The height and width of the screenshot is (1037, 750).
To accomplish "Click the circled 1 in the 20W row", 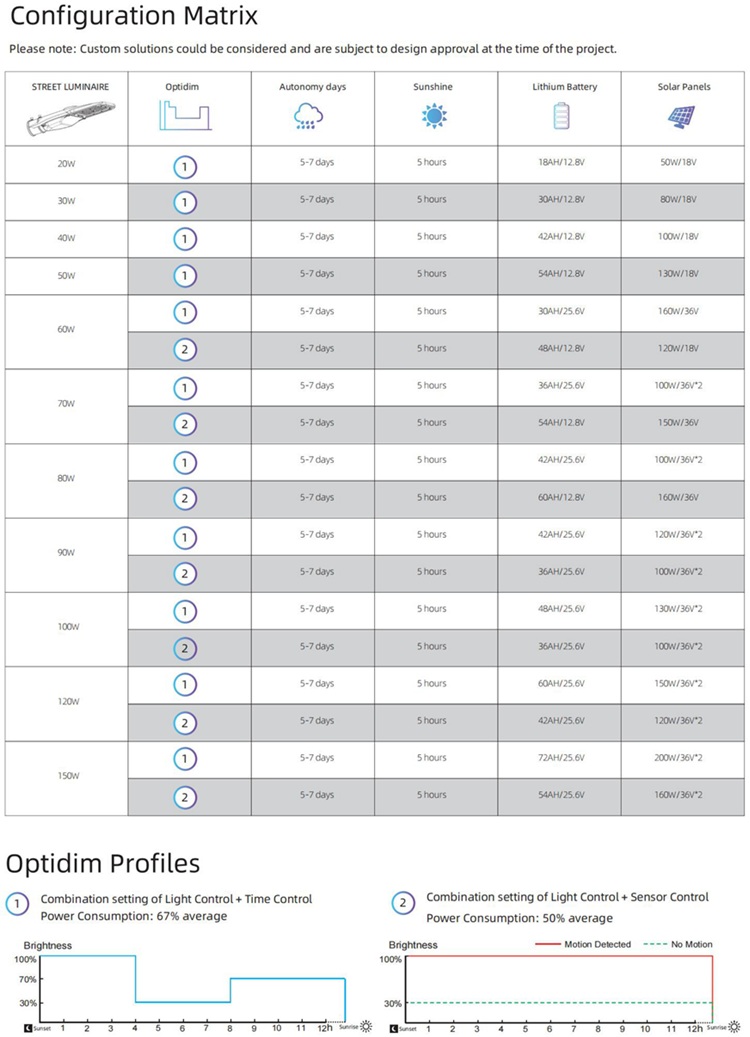I will click(x=184, y=165).
